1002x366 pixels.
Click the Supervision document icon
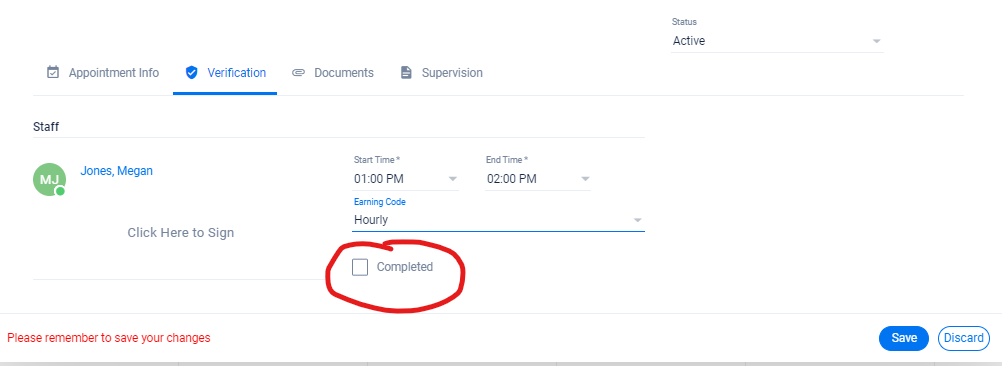coord(406,73)
